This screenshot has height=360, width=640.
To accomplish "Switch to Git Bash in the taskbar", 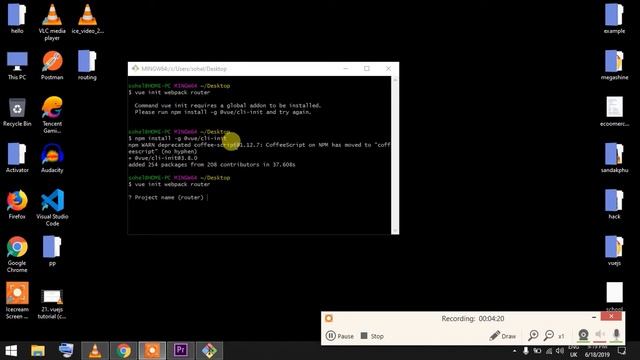I will coord(209,351).
